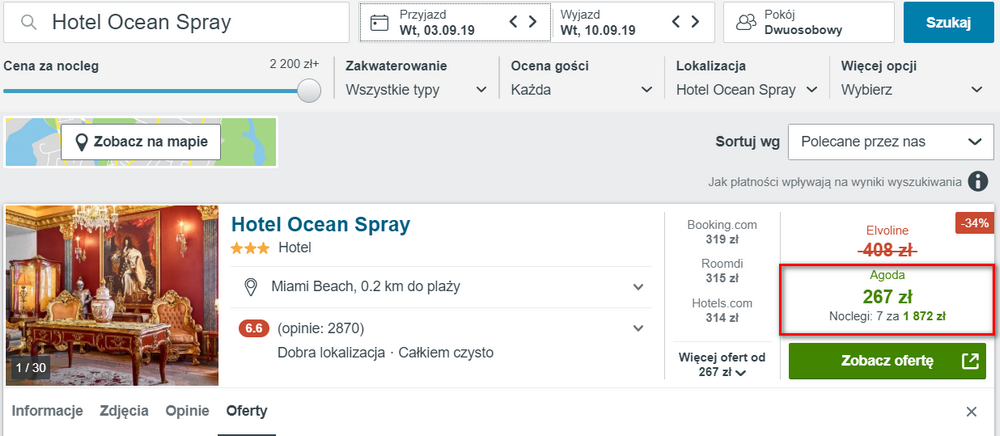Expand the Miami Beach location row

point(441,287)
